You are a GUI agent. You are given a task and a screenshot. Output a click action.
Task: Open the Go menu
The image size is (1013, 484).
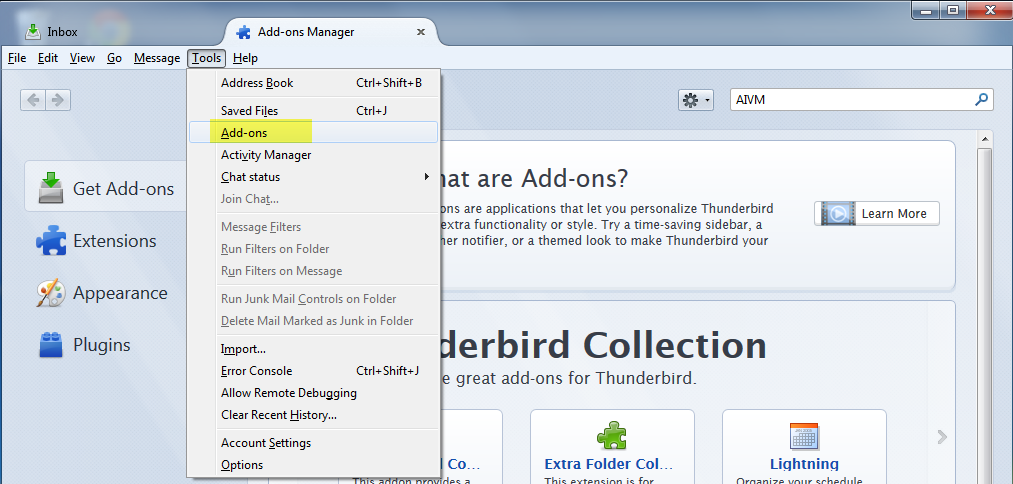(x=114, y=58)
